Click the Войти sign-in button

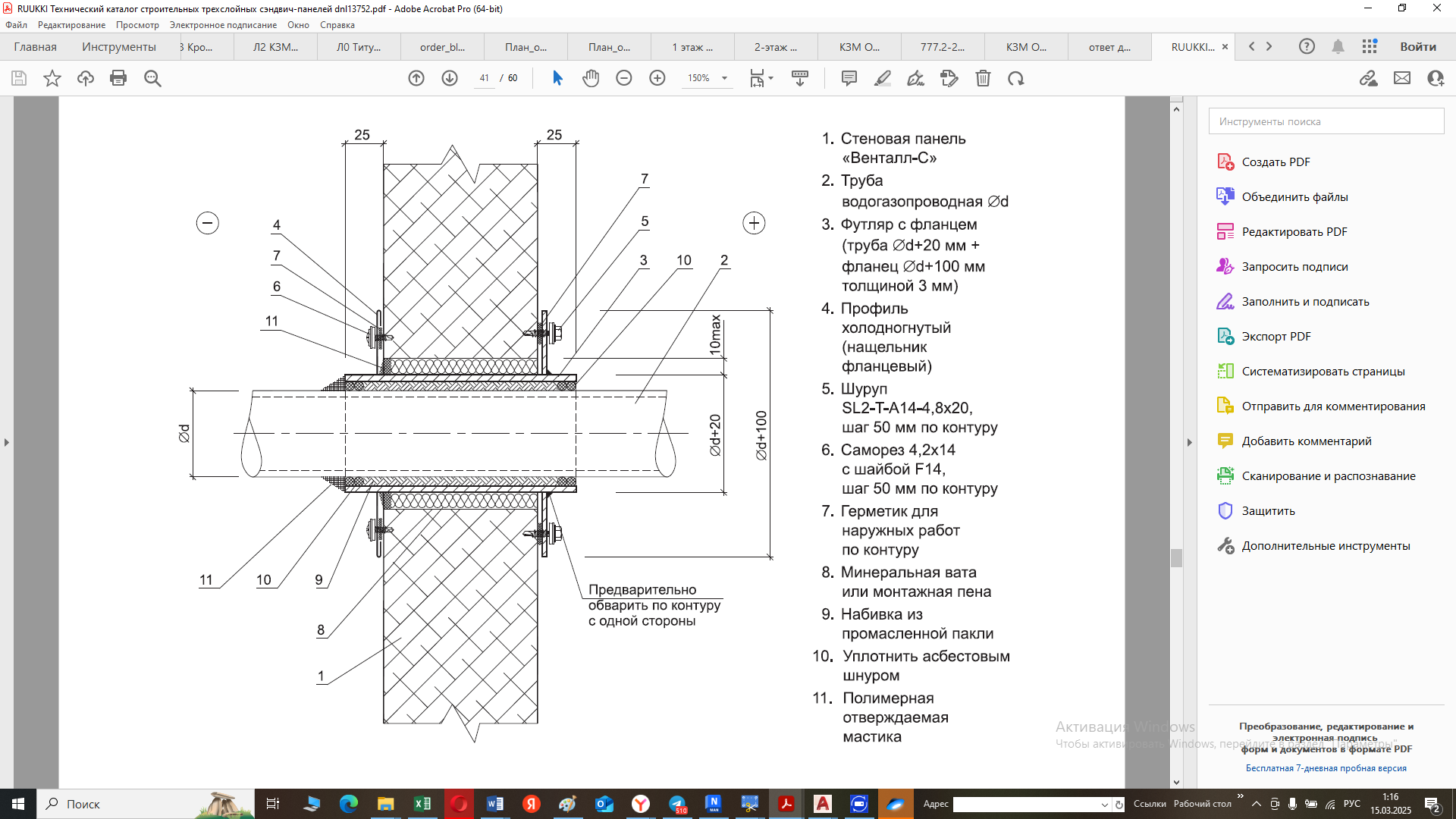point(1417,47)
